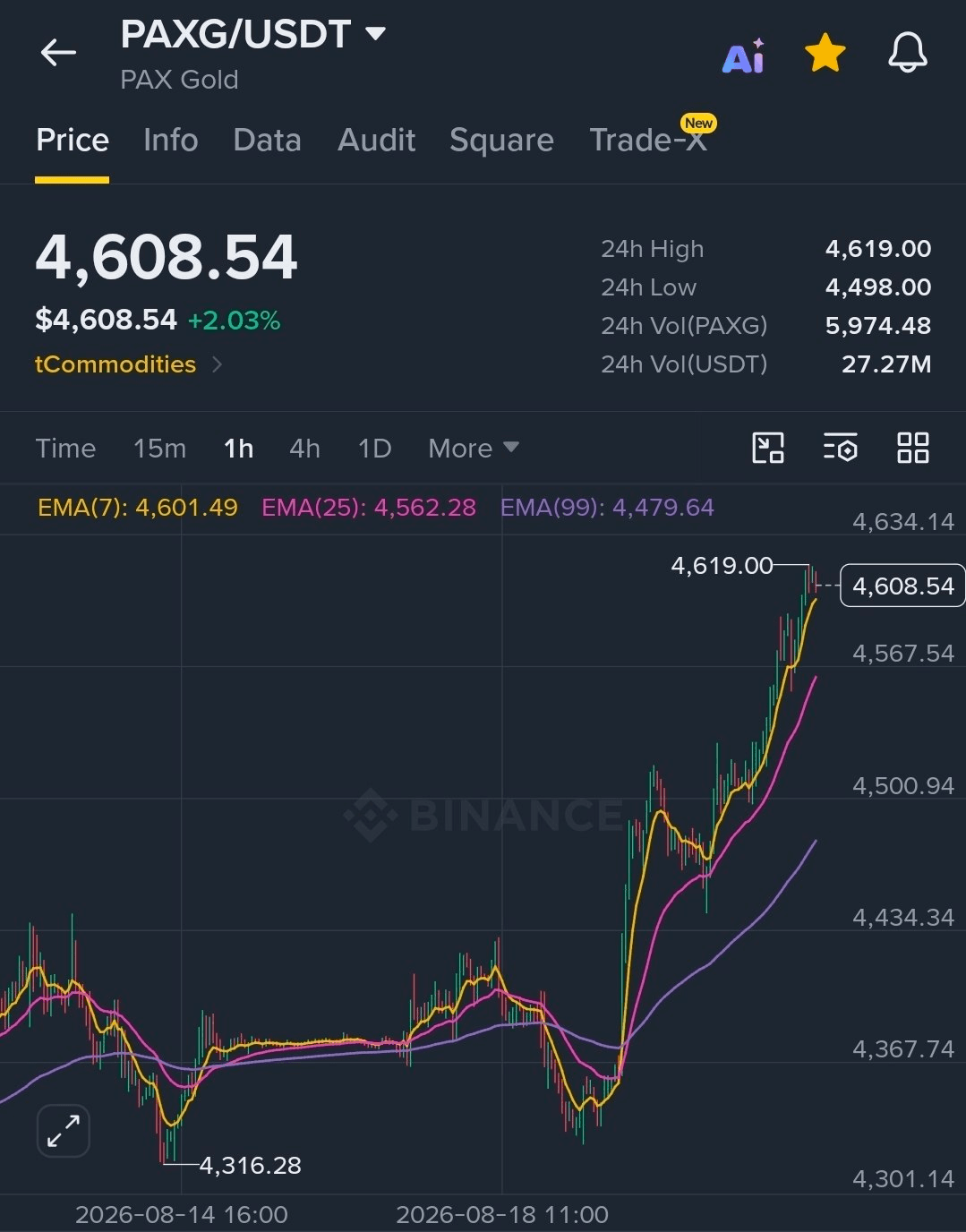The image size is (966, 1232).
Task: Switch to the Audit tab
Action: click(x=376, y=141)
